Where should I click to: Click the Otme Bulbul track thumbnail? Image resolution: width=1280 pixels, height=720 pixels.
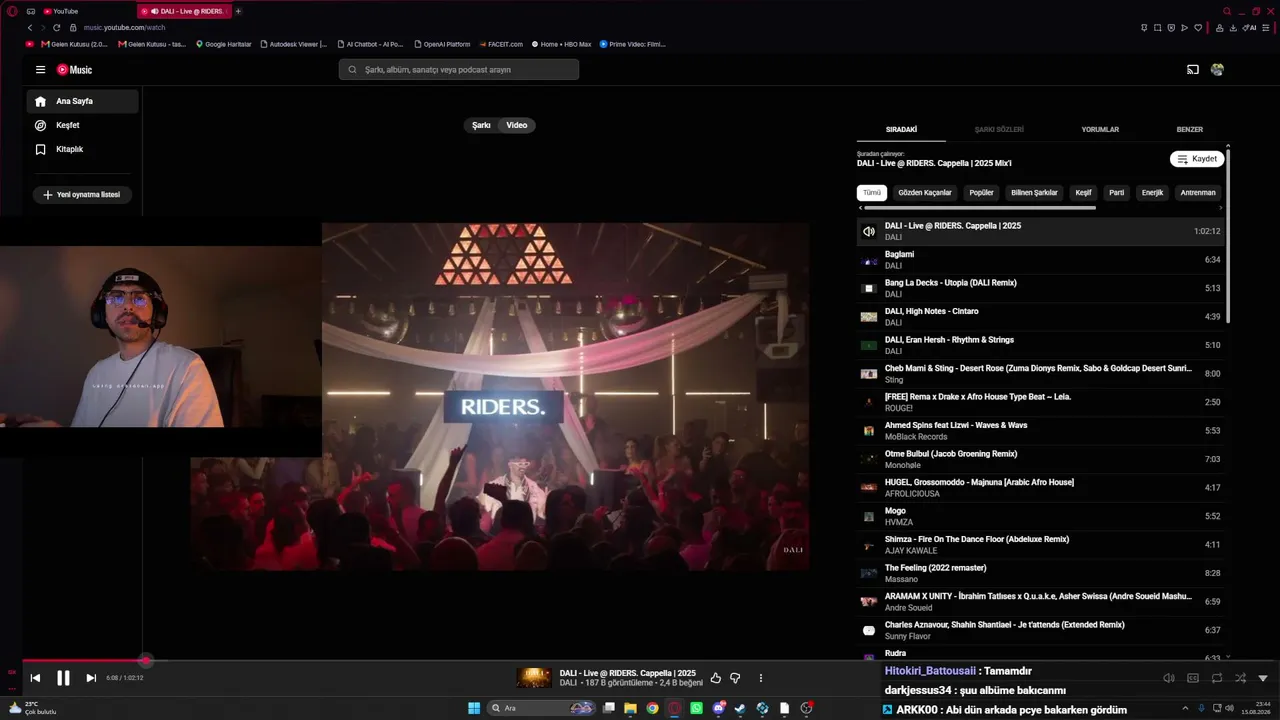(x=869, y=459)
